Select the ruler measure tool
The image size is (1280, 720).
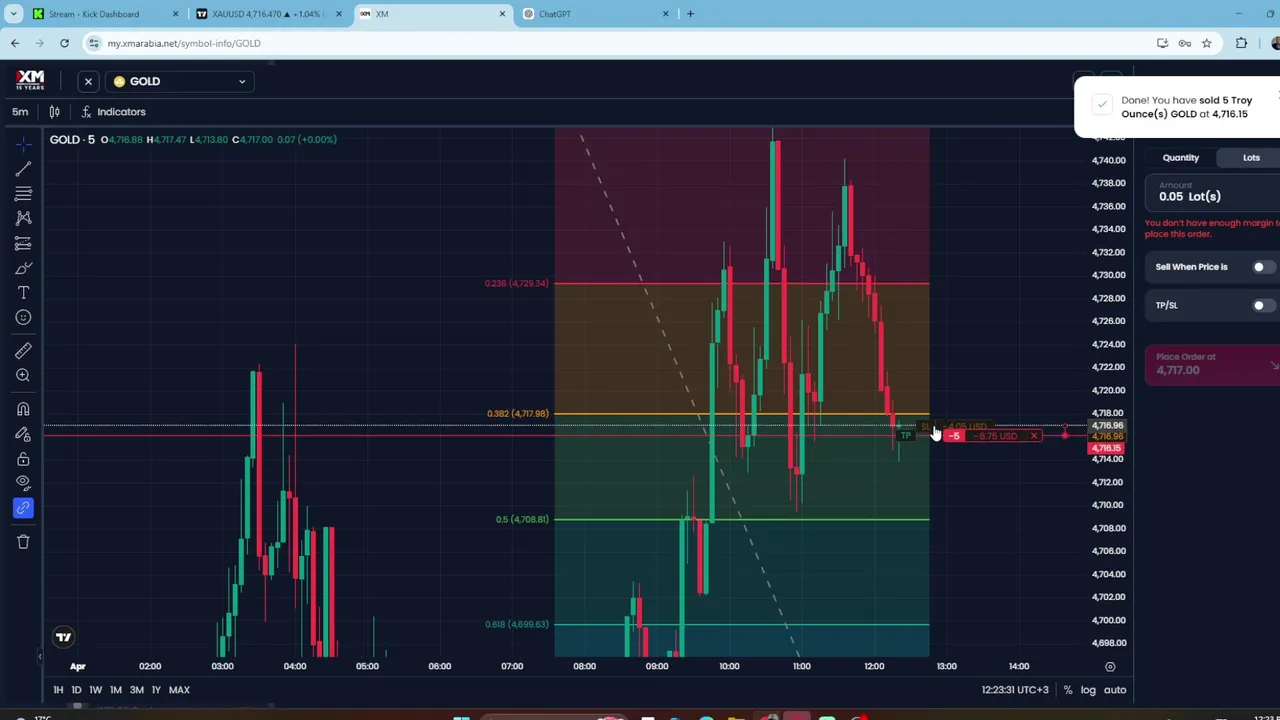coord(23,350)
